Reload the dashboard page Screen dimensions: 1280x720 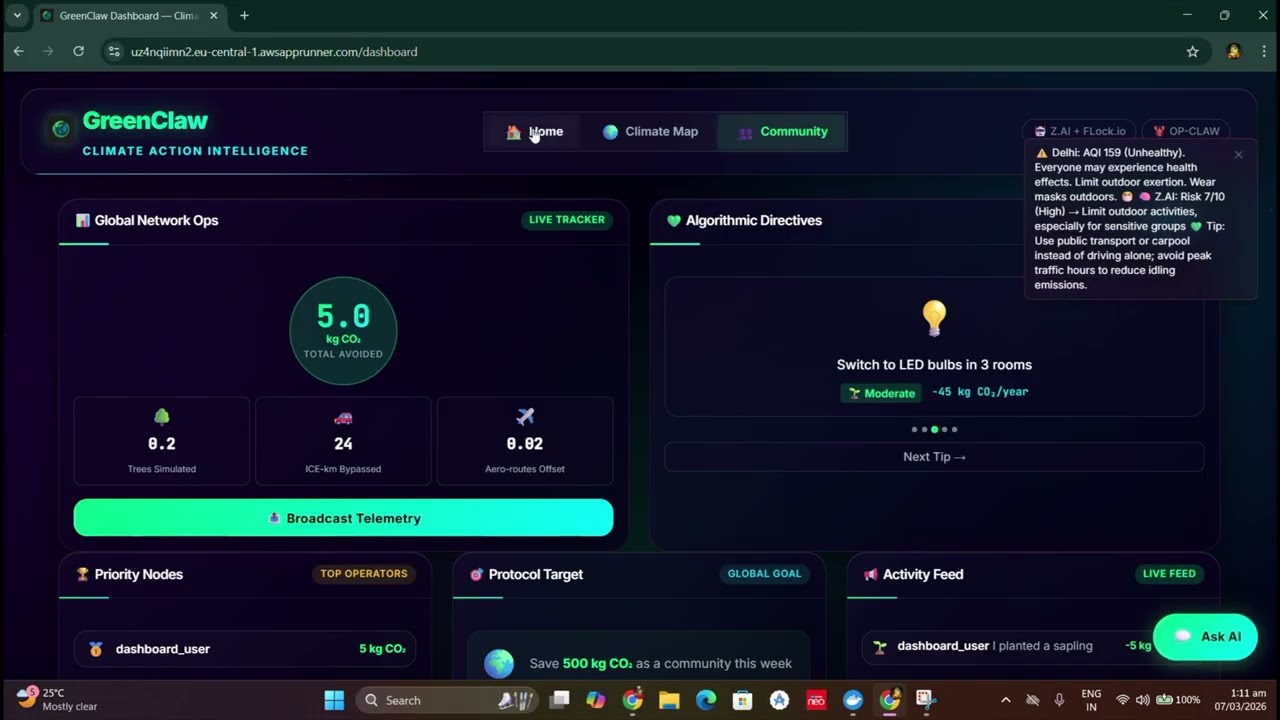pos(78,52)
